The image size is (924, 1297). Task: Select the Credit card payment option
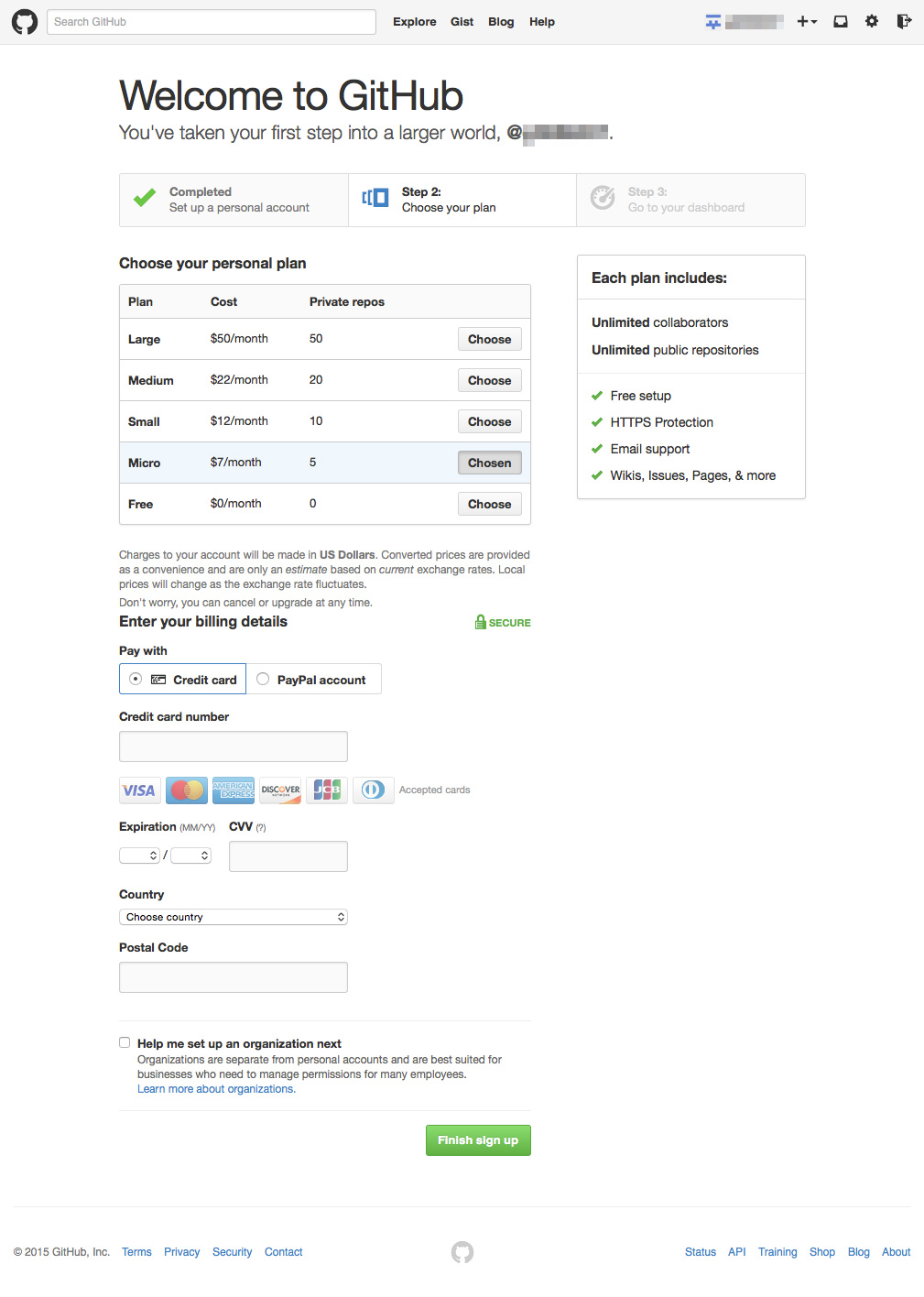(x=136, y=680)
